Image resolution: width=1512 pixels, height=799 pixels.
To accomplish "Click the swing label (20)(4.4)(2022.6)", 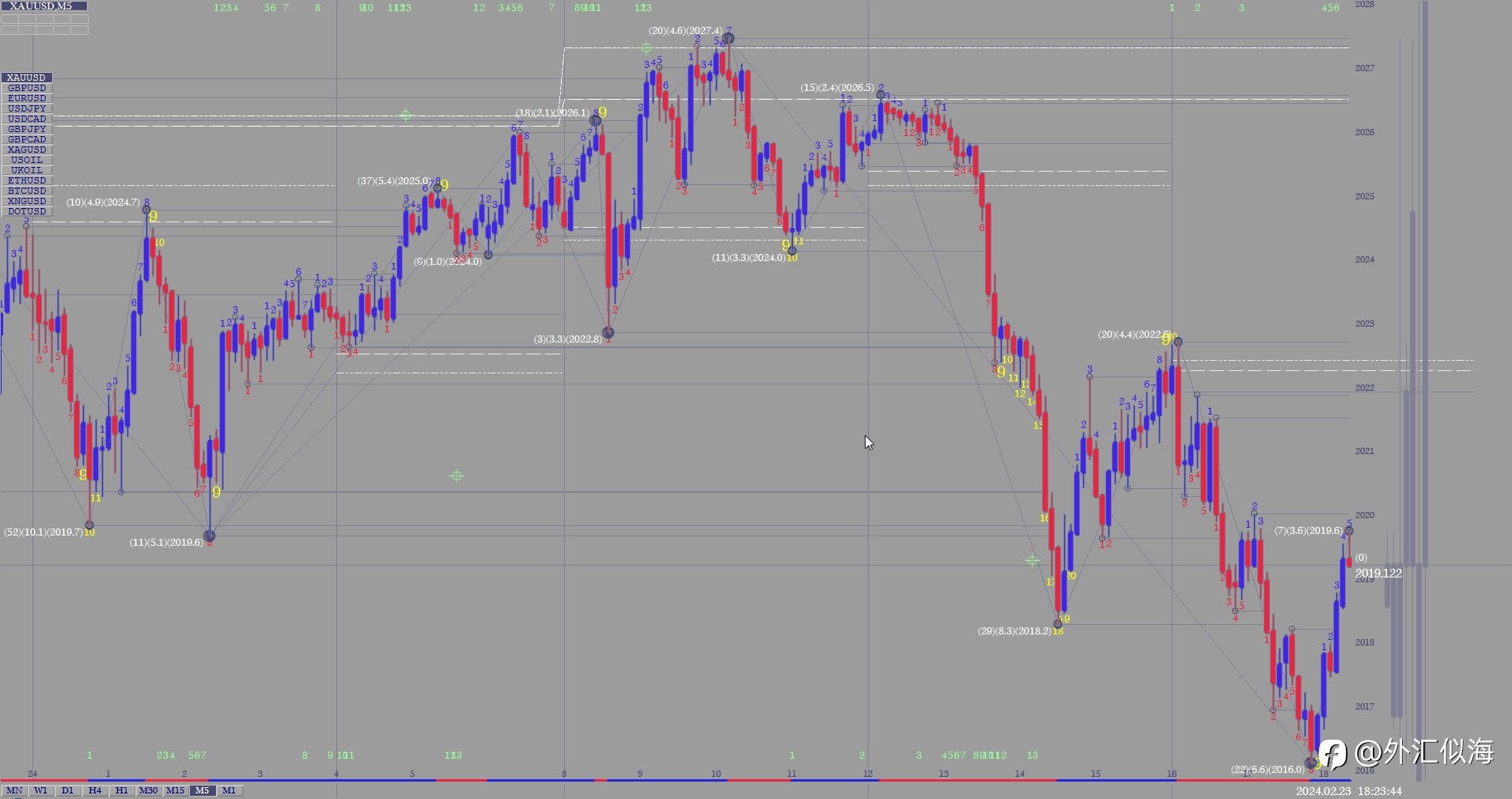I will (x=1134, y=335).
